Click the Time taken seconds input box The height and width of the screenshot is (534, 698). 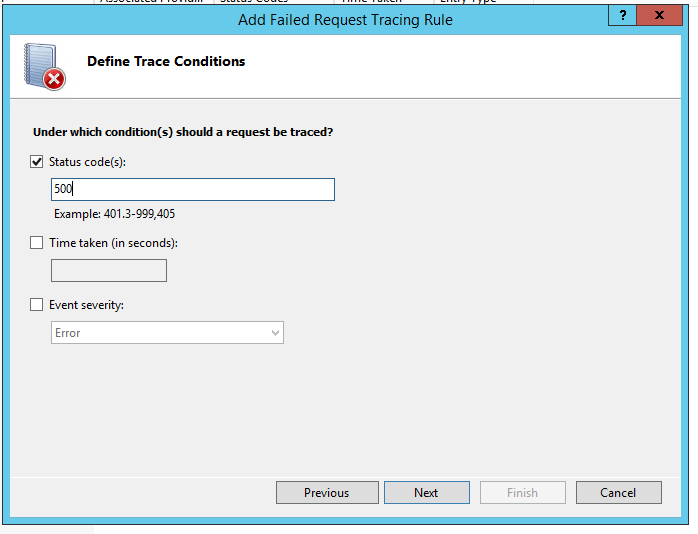click(x=109, y=271)
